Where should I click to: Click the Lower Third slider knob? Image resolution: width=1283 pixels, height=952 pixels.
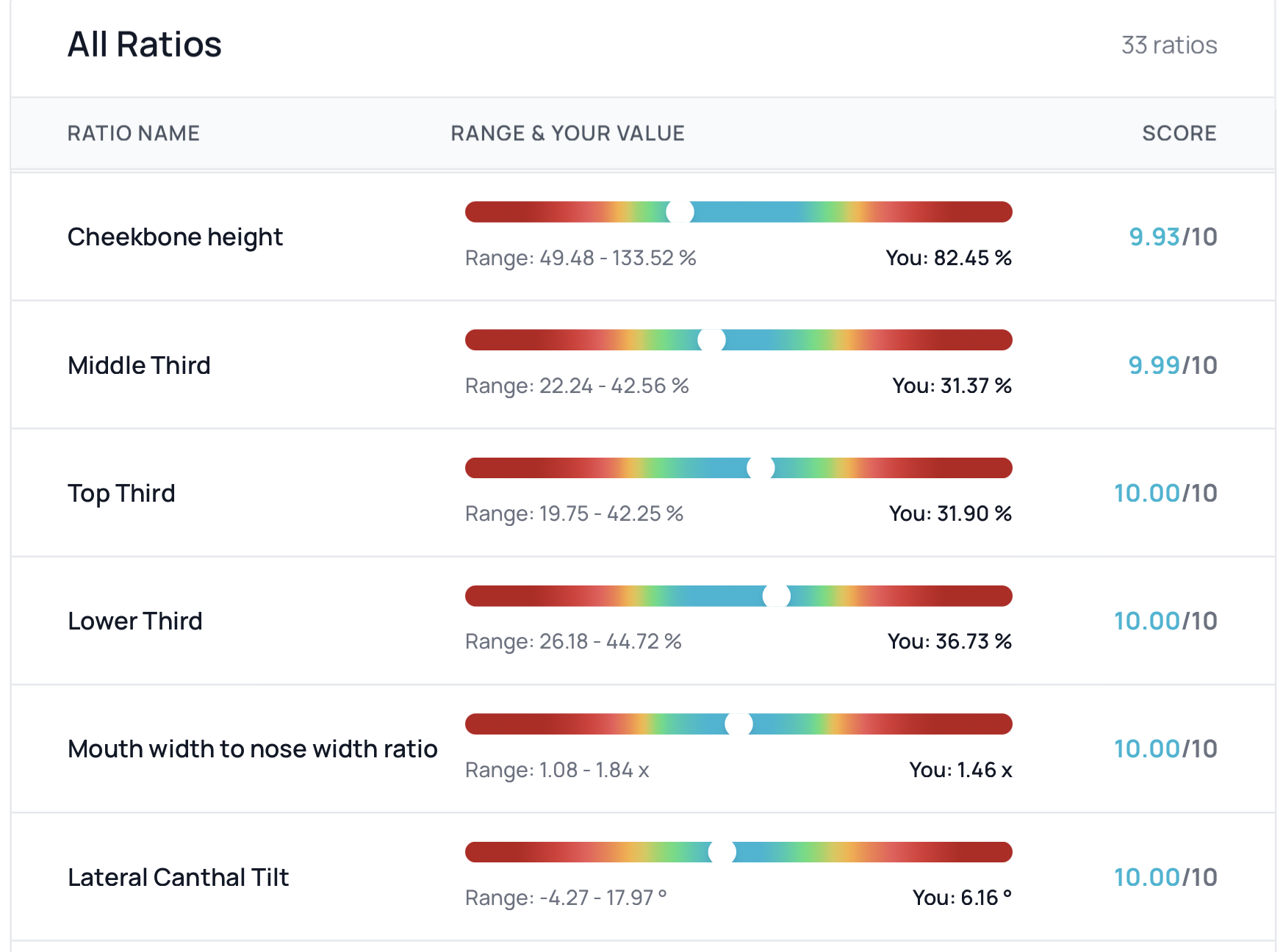(776, 596)
